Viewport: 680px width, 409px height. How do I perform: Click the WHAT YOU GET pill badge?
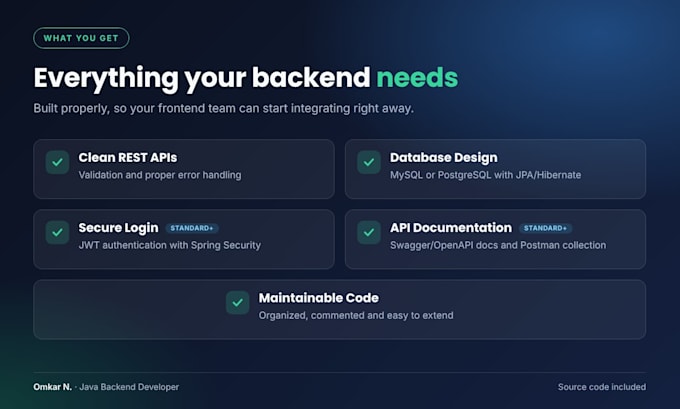coord(81,38)
